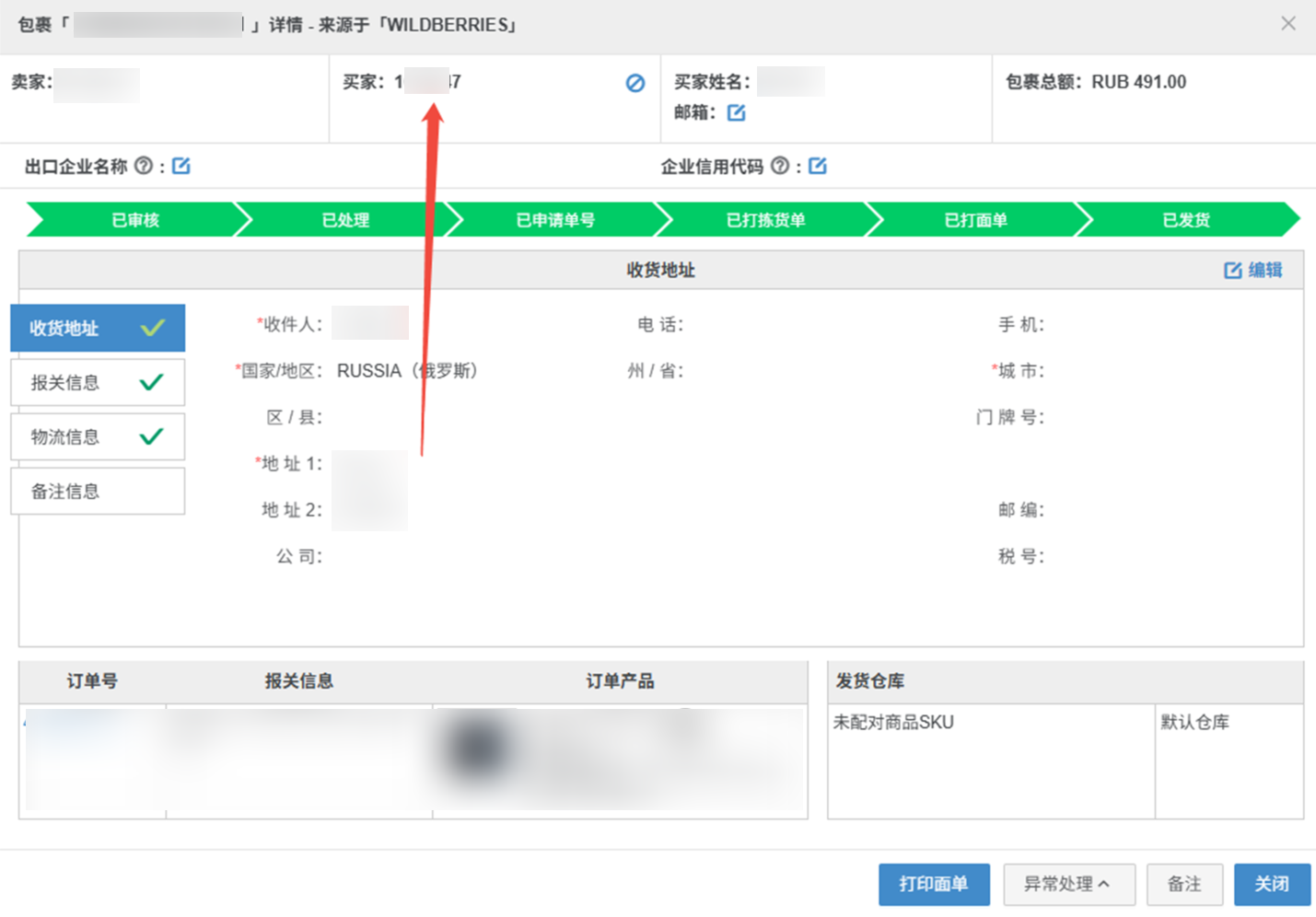The width and height of the screenshot is (1316, 917).
Task: Edit the buyer email (邮箱) icon
Action: [736, 112]
